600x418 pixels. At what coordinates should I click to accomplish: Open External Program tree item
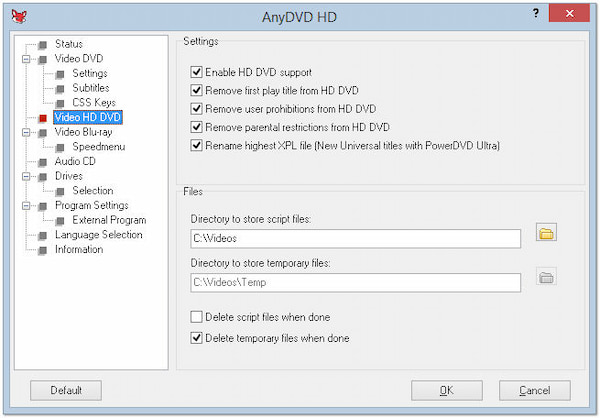109,220
